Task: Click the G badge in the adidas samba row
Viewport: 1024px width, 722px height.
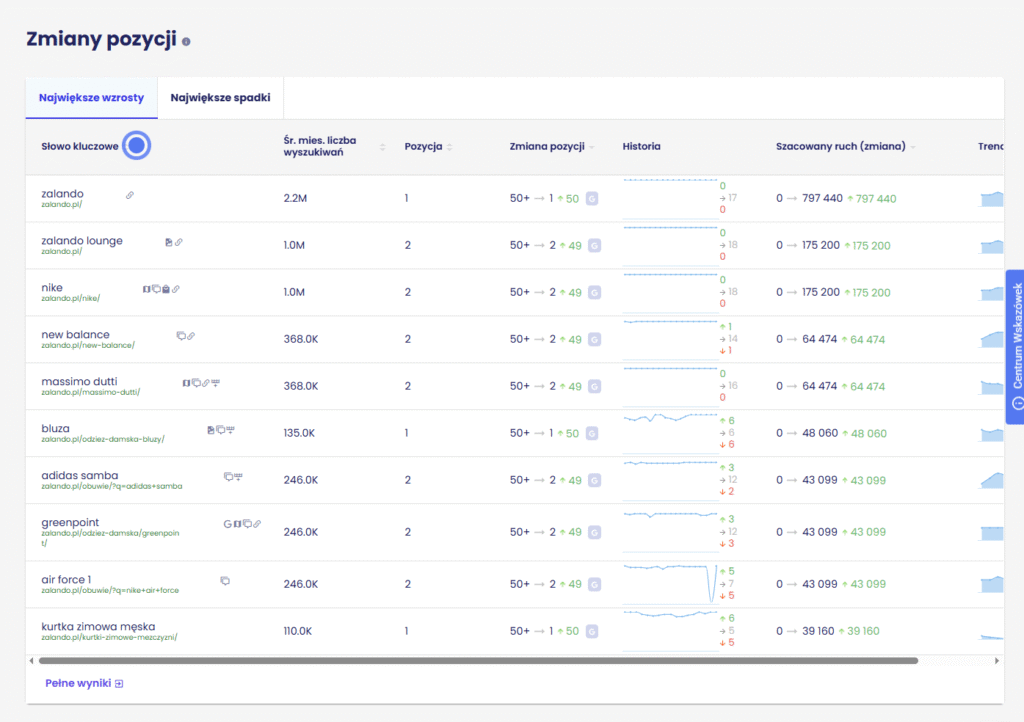Action: (594, 480)
